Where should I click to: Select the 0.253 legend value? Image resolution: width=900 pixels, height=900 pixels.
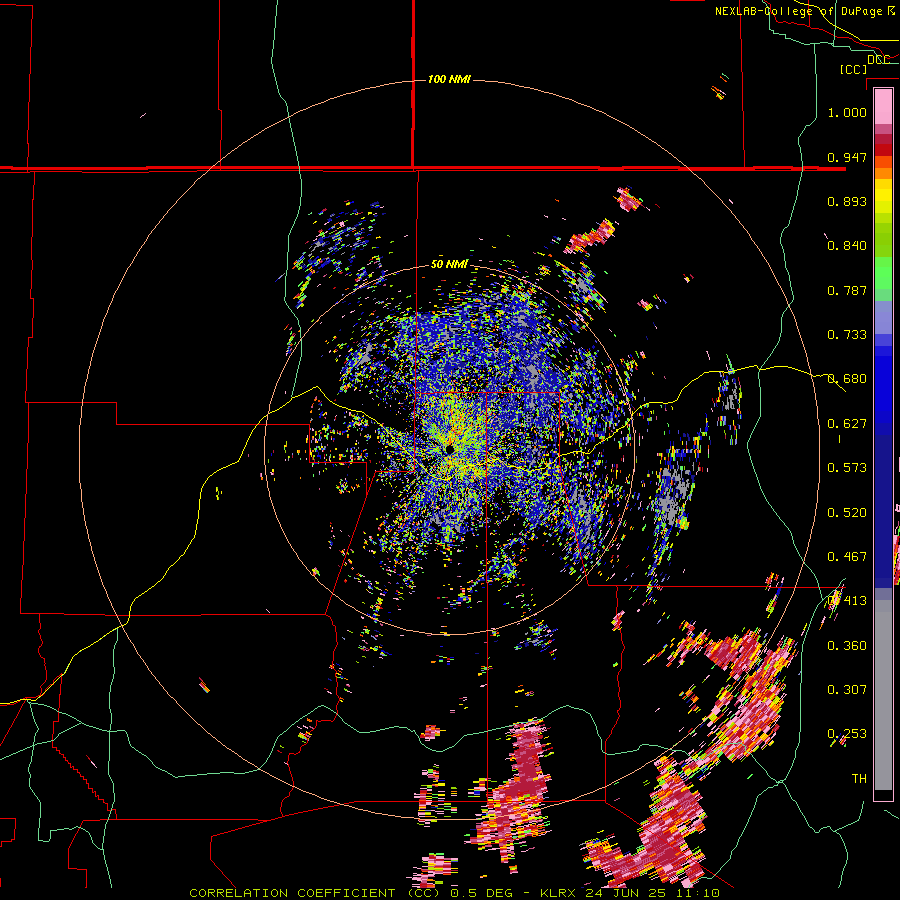(x=847, y=734)
